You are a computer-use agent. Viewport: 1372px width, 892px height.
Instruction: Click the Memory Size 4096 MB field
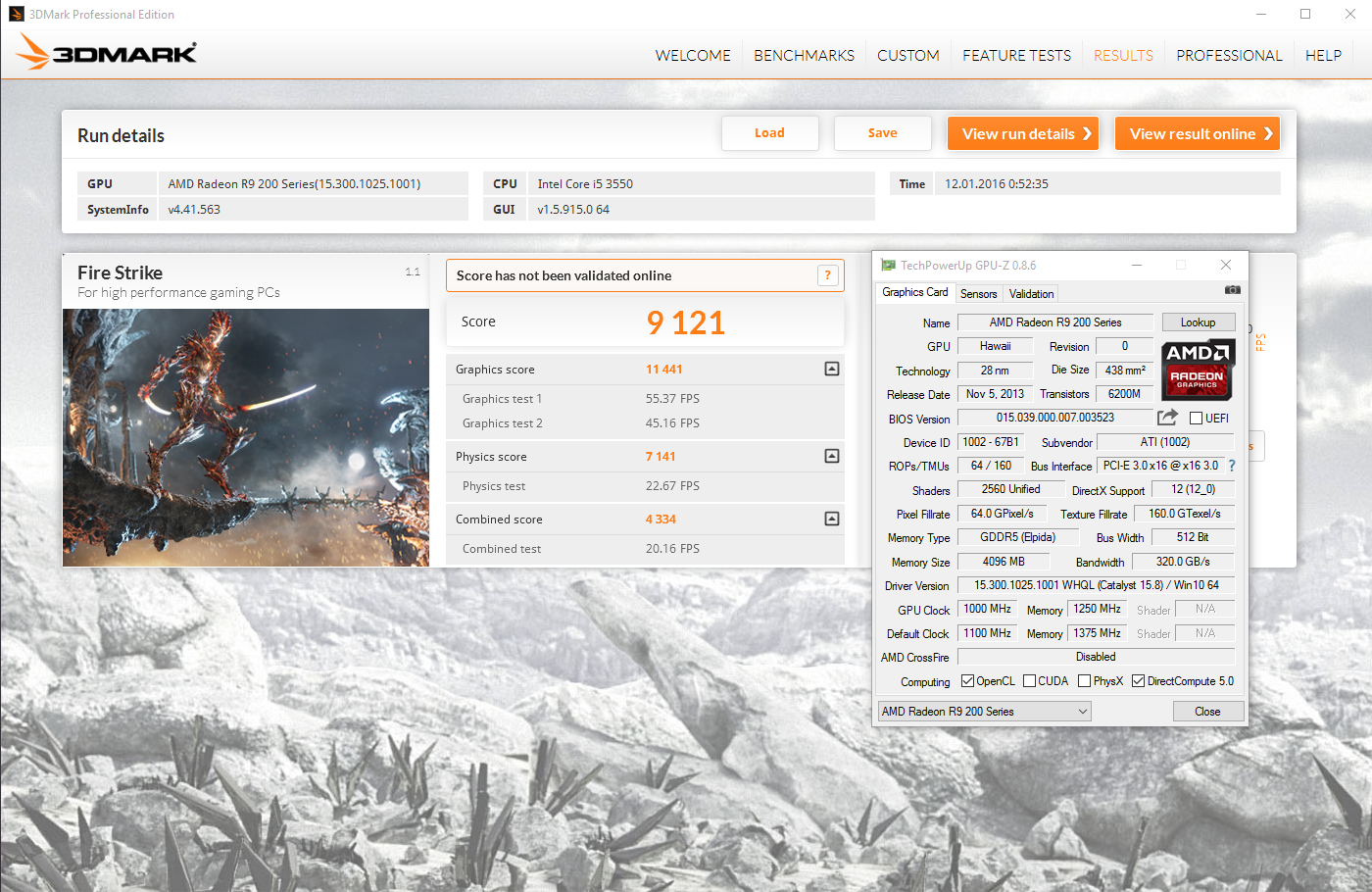(x=1004, y=562)
